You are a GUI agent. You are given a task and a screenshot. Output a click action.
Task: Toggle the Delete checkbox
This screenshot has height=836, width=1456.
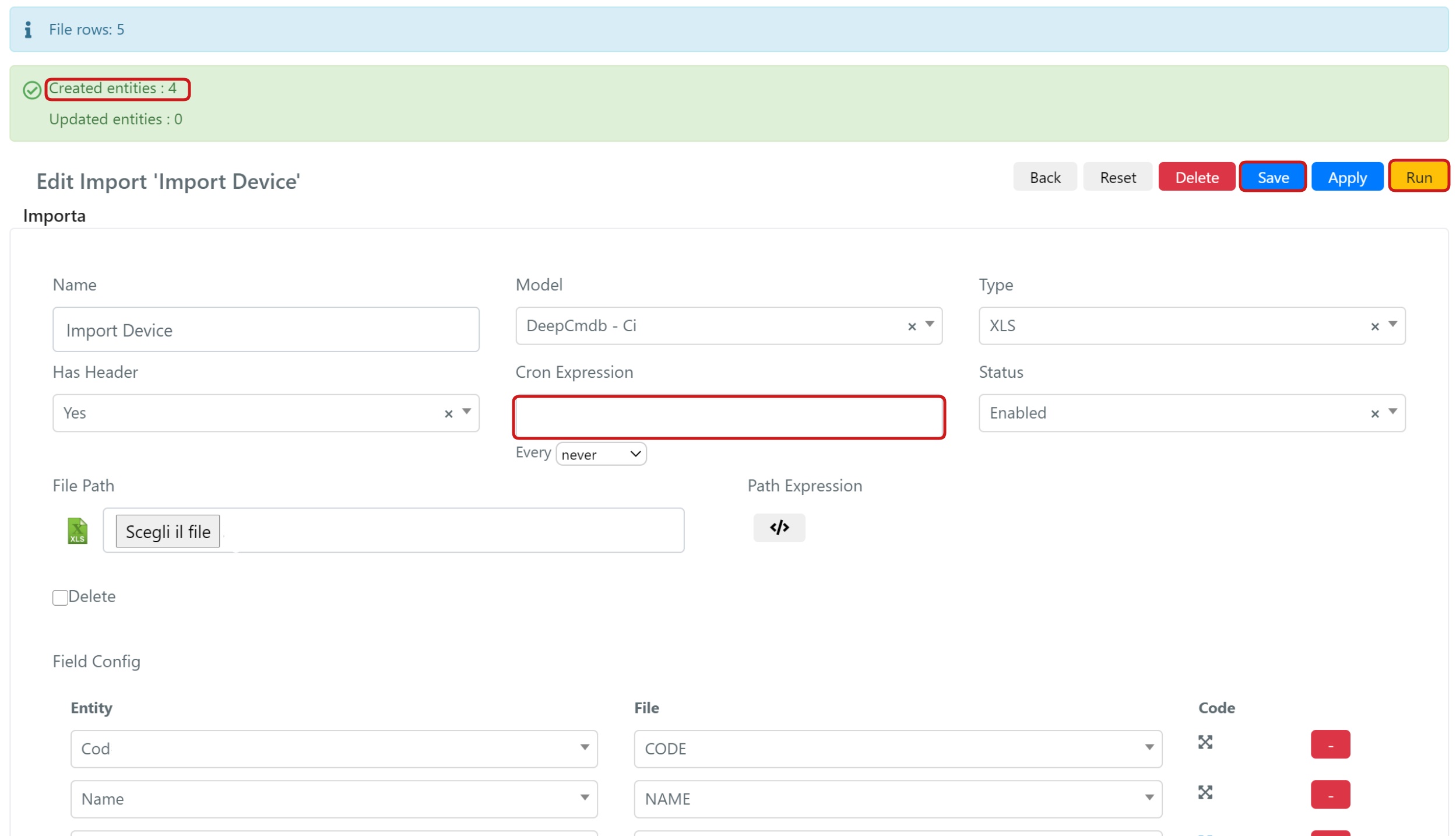[x=60, y=598]
